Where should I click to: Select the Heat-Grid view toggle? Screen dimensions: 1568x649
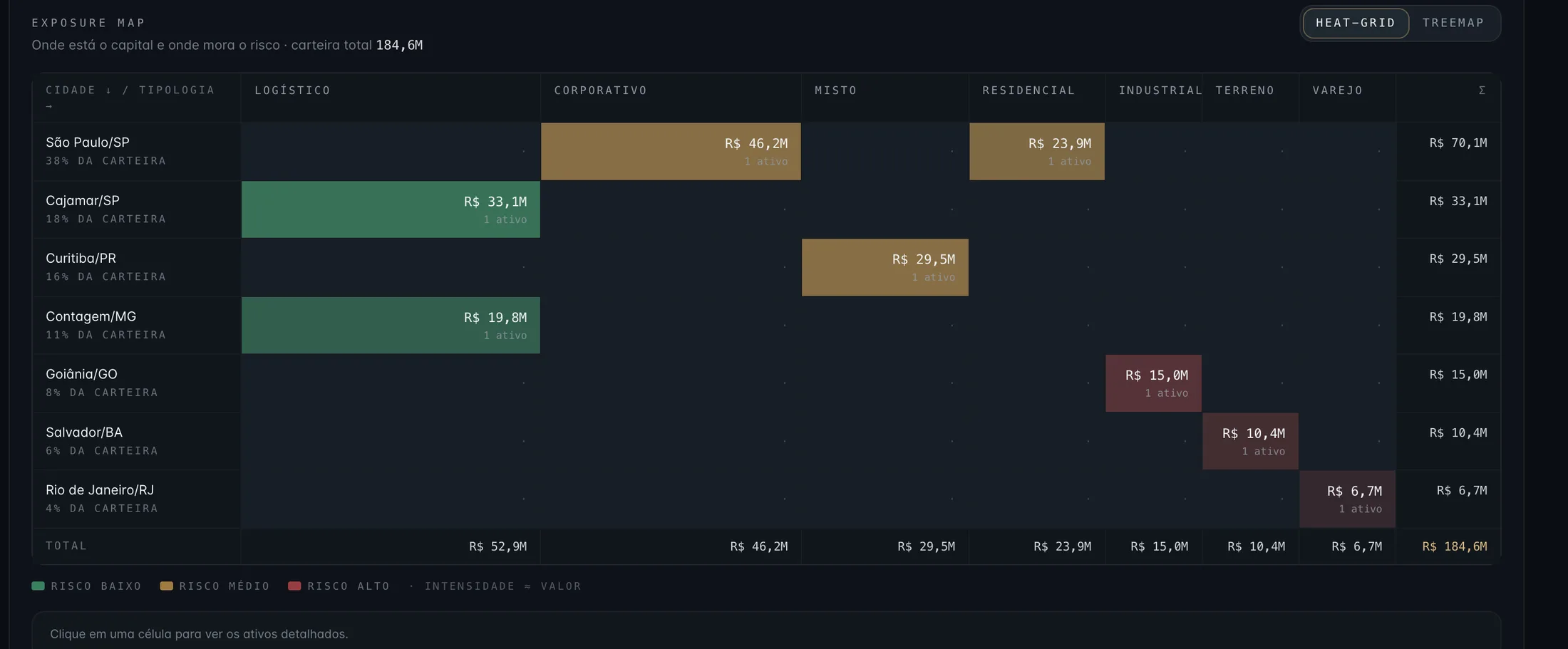coord(1356,23)
